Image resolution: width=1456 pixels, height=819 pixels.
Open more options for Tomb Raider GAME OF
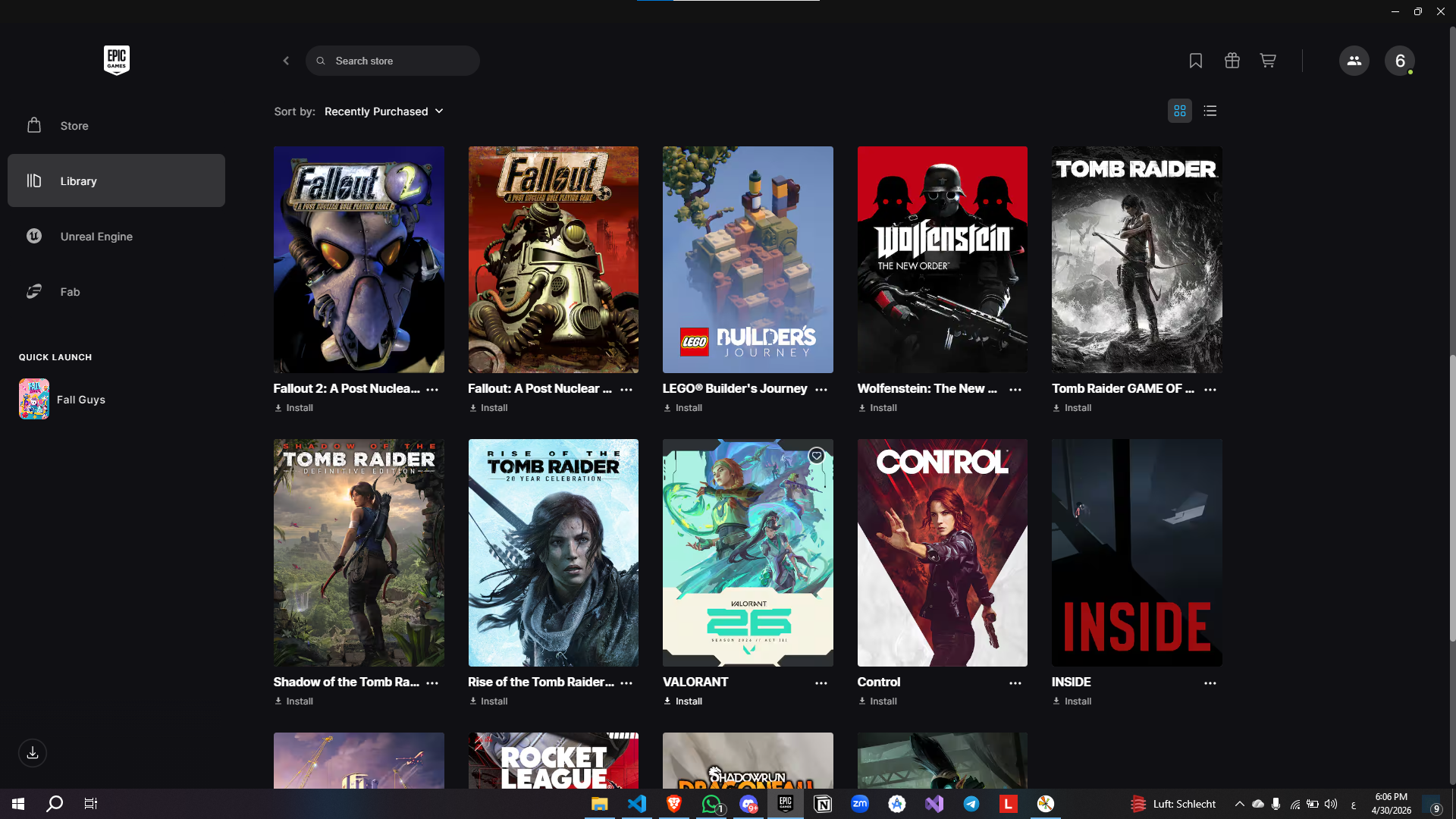coord(1210,389)
